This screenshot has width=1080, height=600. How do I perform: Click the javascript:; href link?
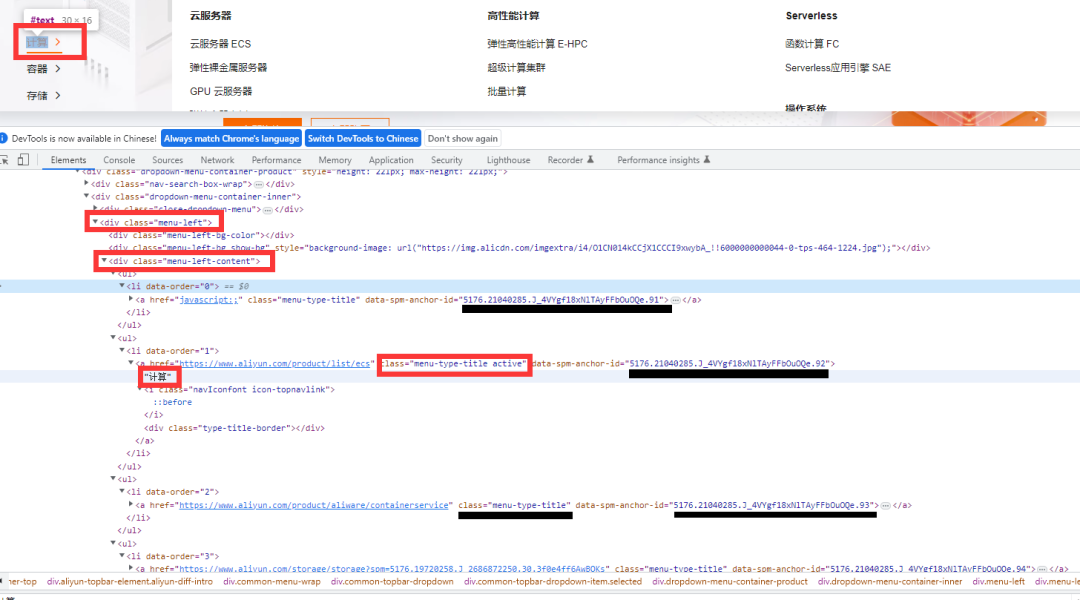[209, 300]
